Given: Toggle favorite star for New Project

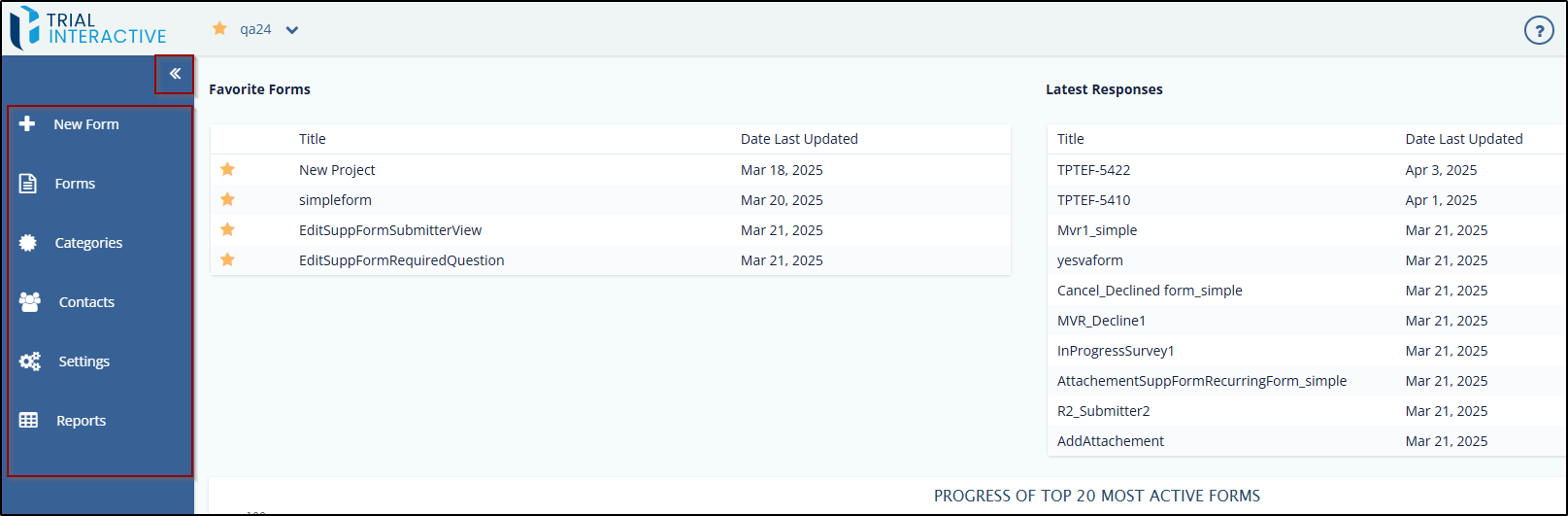Looking at the screenshot, I should 227,169.
